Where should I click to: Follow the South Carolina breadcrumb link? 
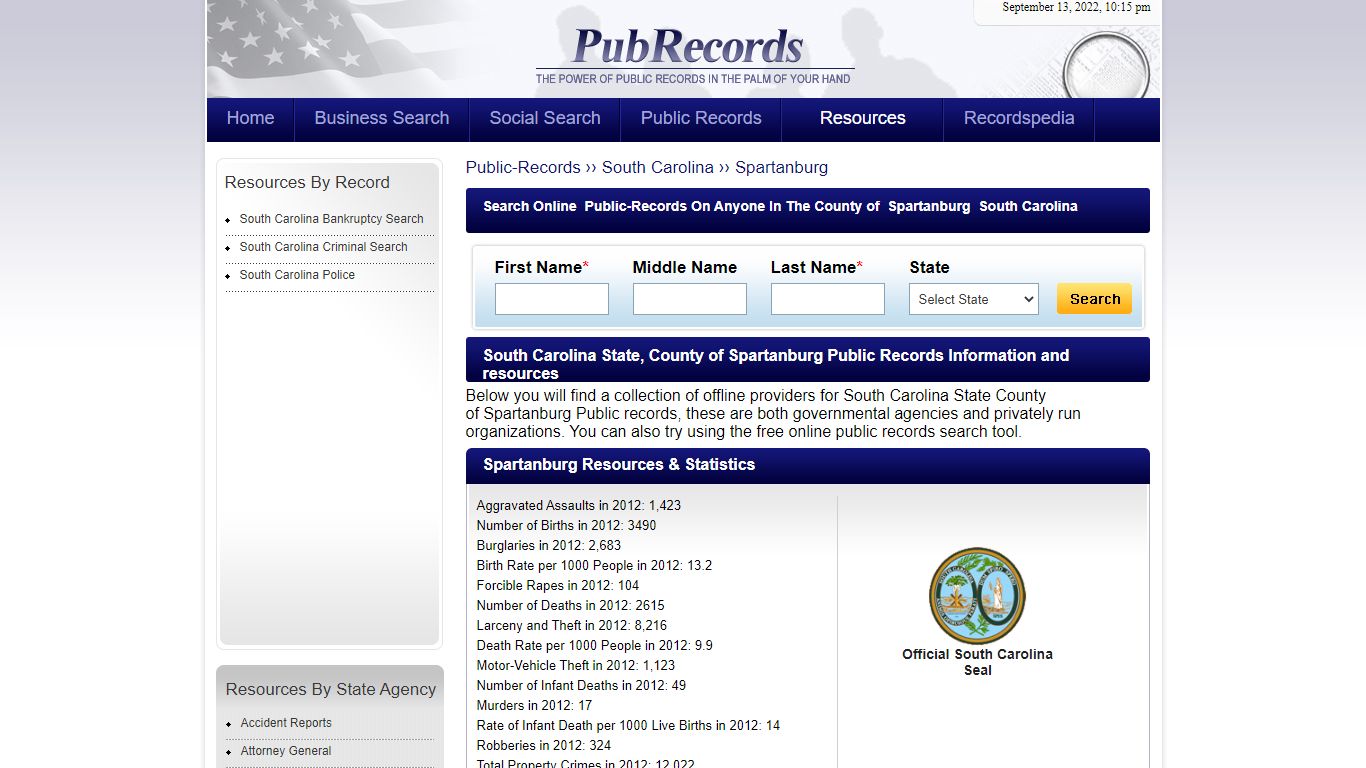(658, 167)
